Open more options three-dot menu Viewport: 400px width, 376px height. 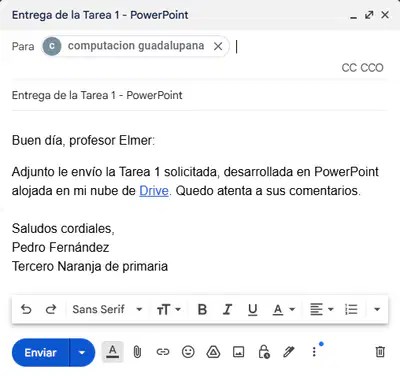click(x=314, y=352)
